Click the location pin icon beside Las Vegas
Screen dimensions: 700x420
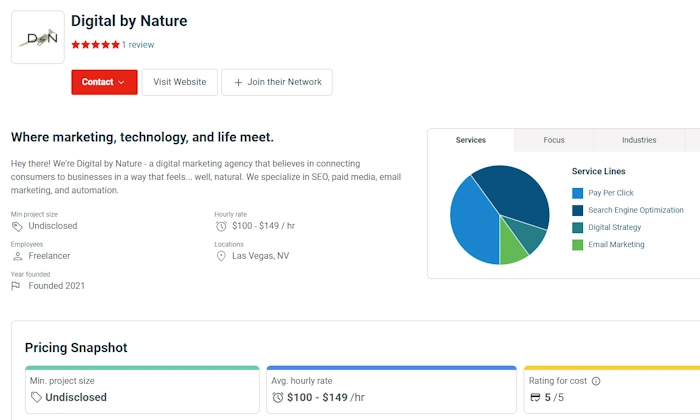point(221,256)
